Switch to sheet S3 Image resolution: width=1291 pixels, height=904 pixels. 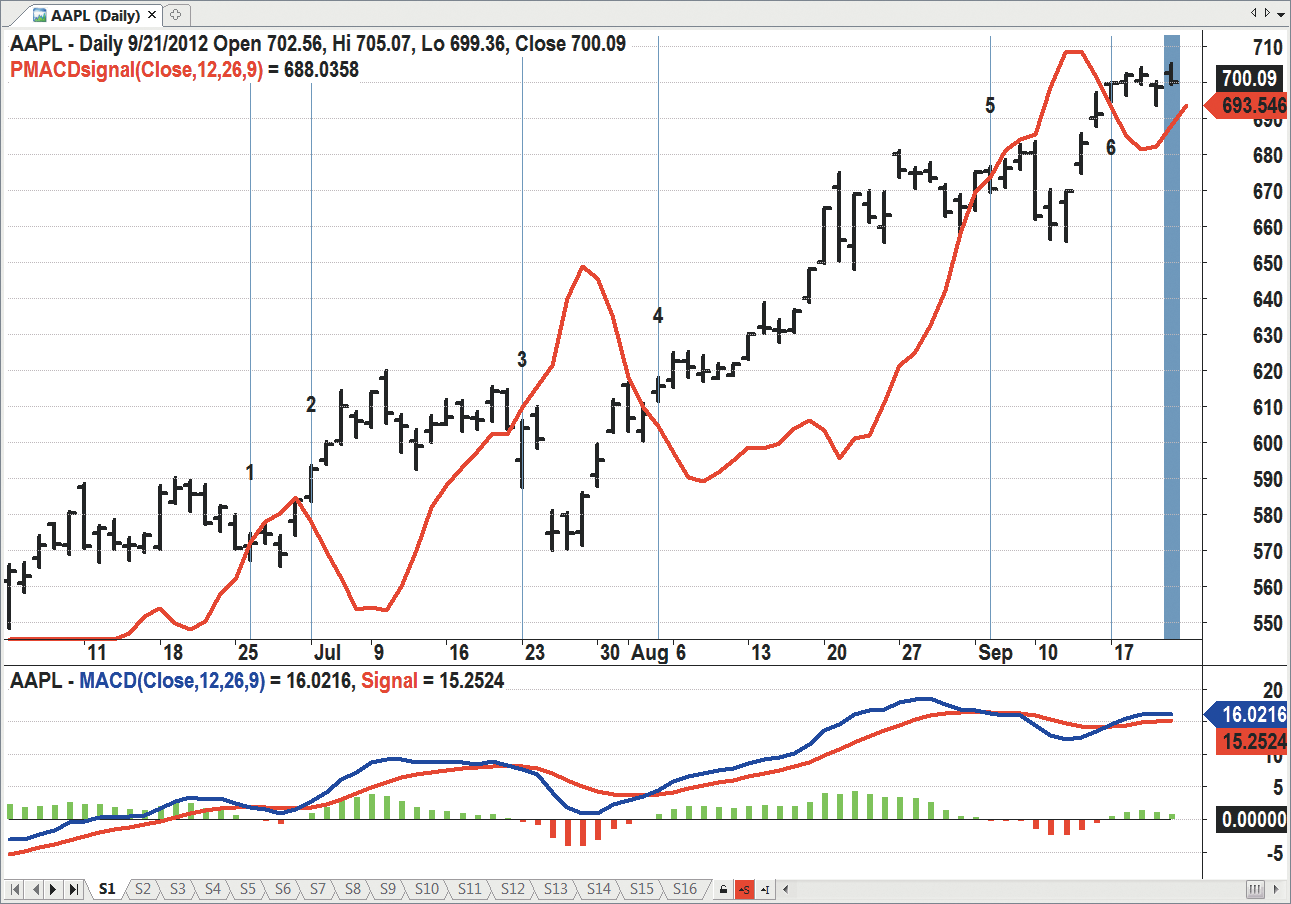click(x=178, y=888)
